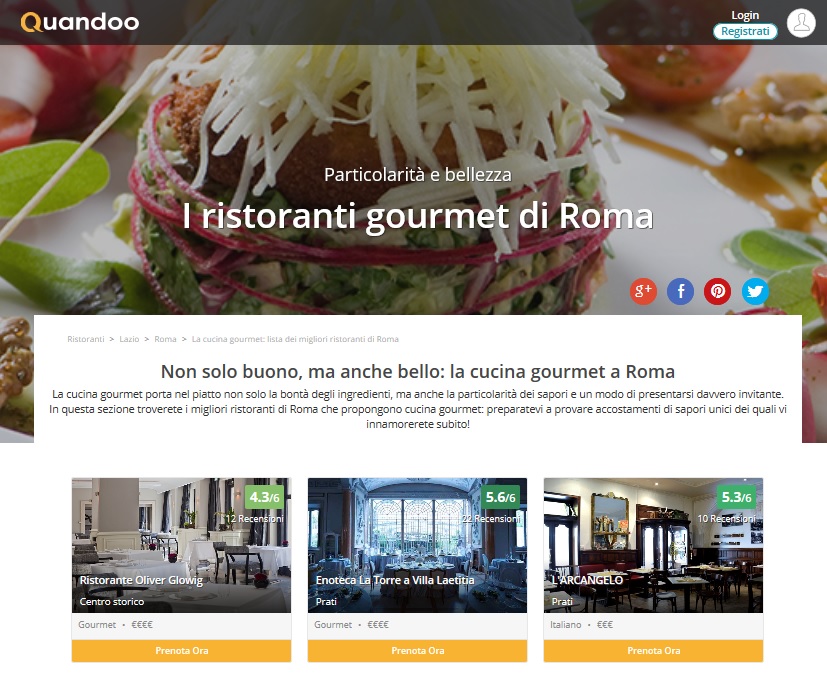Image resolution: width=827 pixels, height=673 pixels.
Task: Open Lazio breadcrumb link
Action: point(129,339)
